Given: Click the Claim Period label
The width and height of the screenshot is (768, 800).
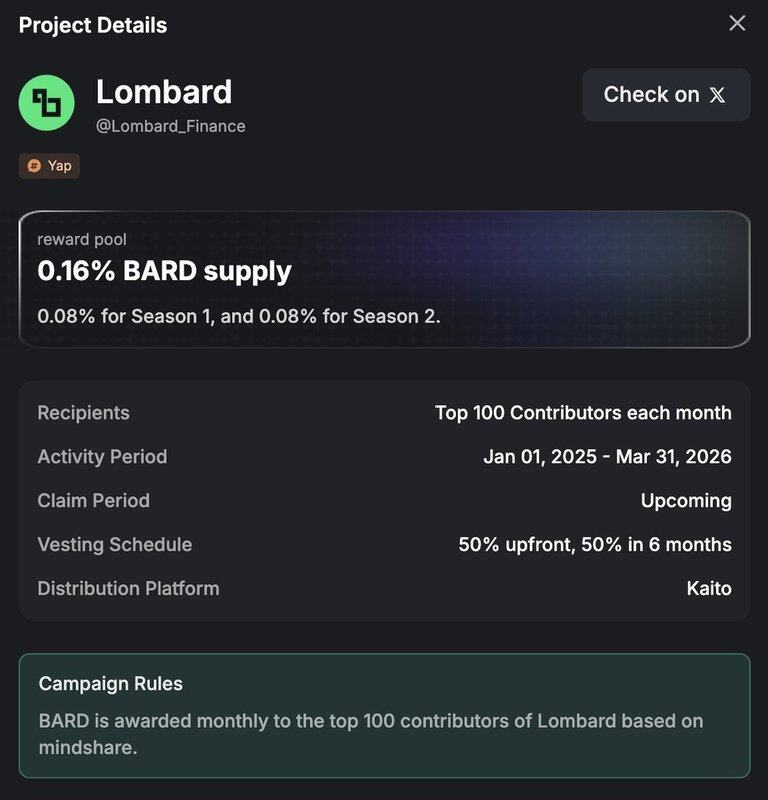Looking at the screenshot, I should [x=93, y=501].
